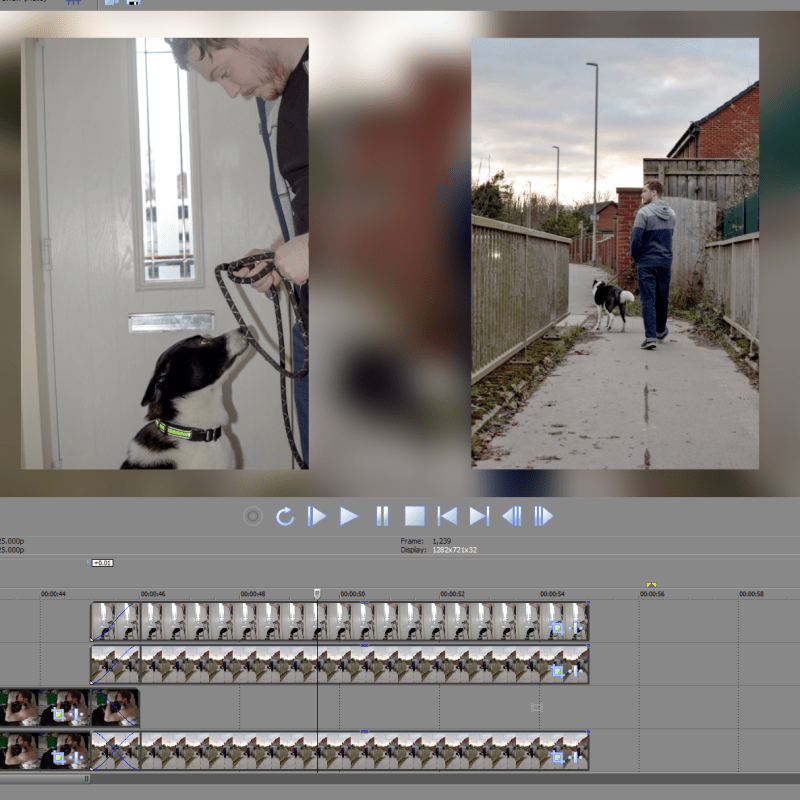Click the Frame value 1,239
This screenshot has height=800, width=800.
(442, 541)
